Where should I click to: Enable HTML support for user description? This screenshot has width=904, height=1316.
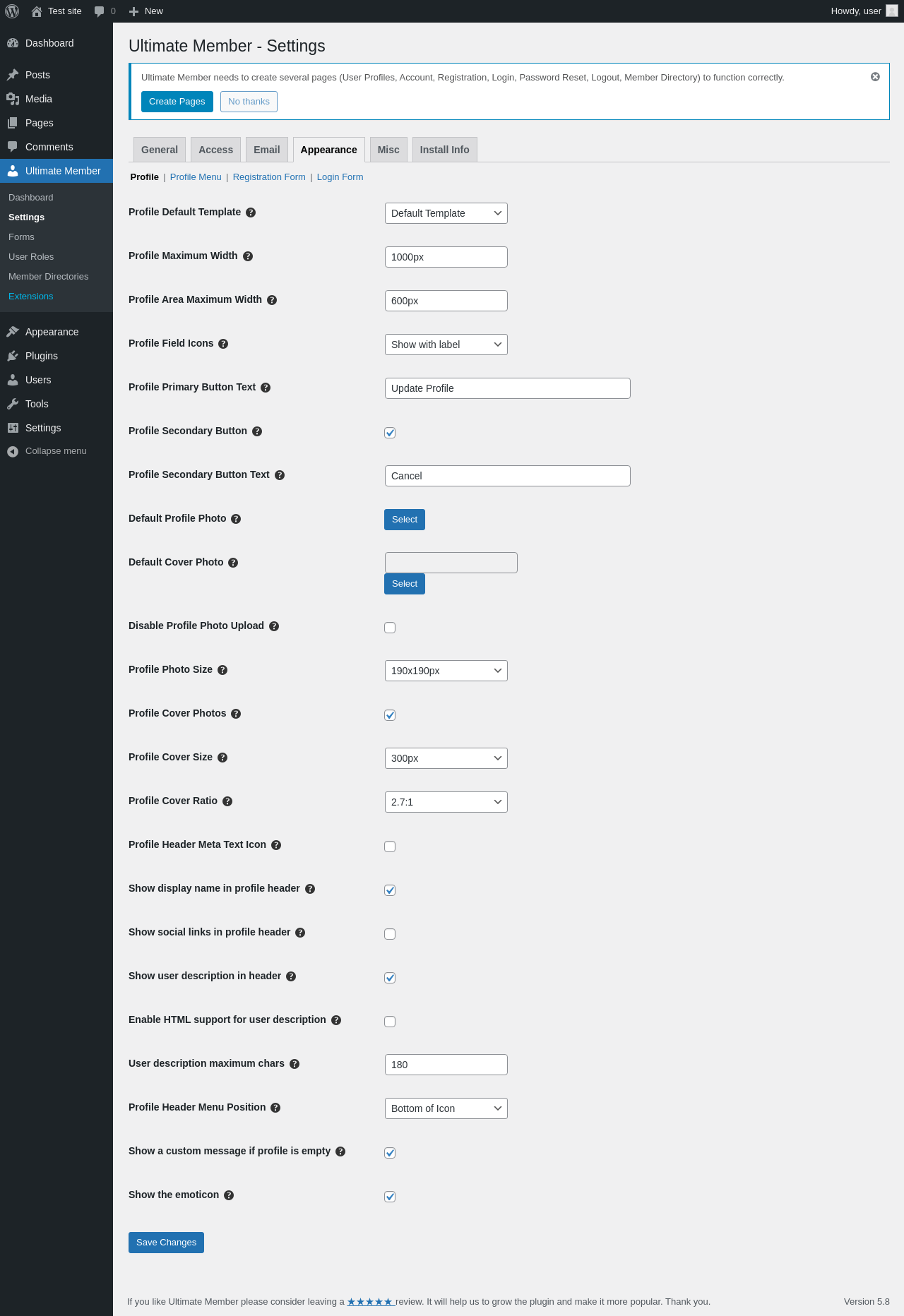(x=390, y=1022)
